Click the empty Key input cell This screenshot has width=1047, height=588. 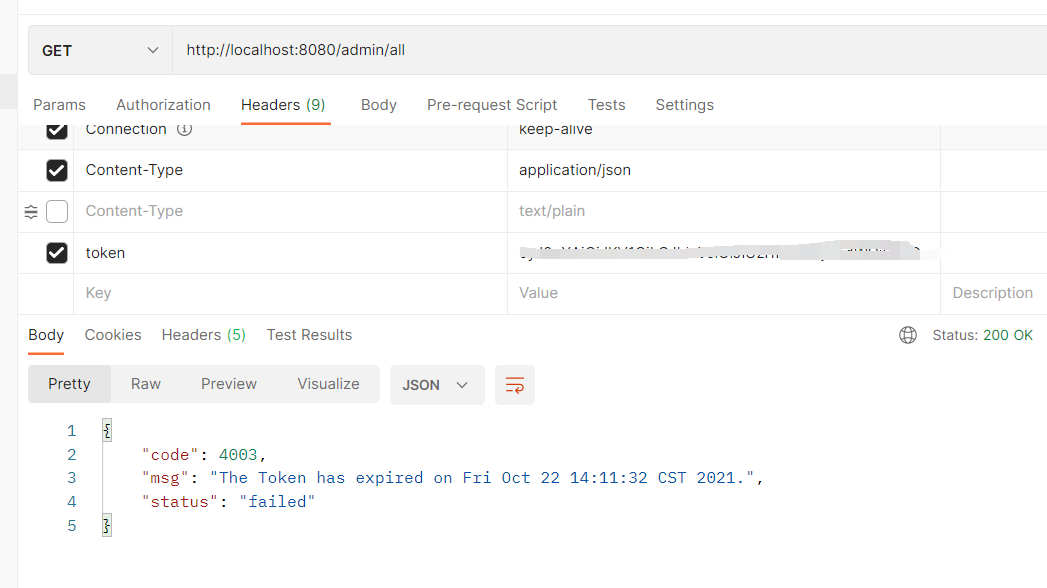pos(290,293)
